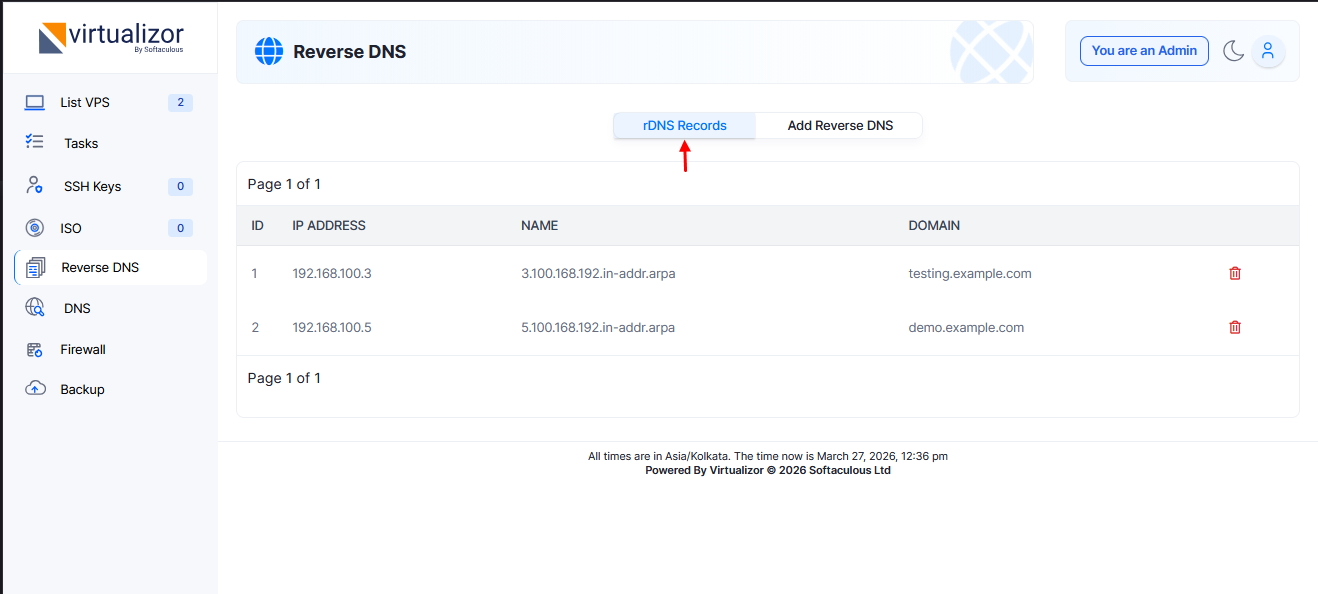The height and width of the screenshot is (594, 1318).
Task: Click the DNS globe search icon
Action: coord(35,308)
